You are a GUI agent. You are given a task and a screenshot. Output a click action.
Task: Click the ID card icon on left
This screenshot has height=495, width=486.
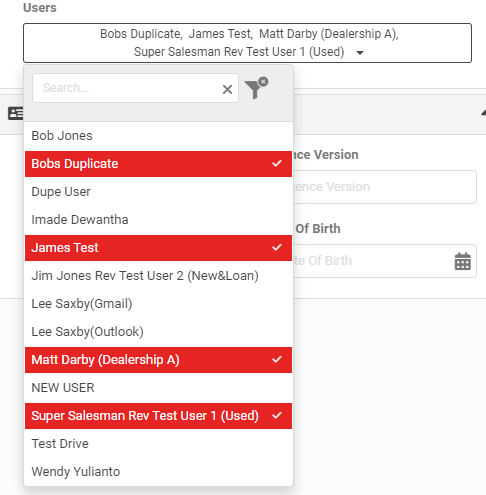[15, 114]
